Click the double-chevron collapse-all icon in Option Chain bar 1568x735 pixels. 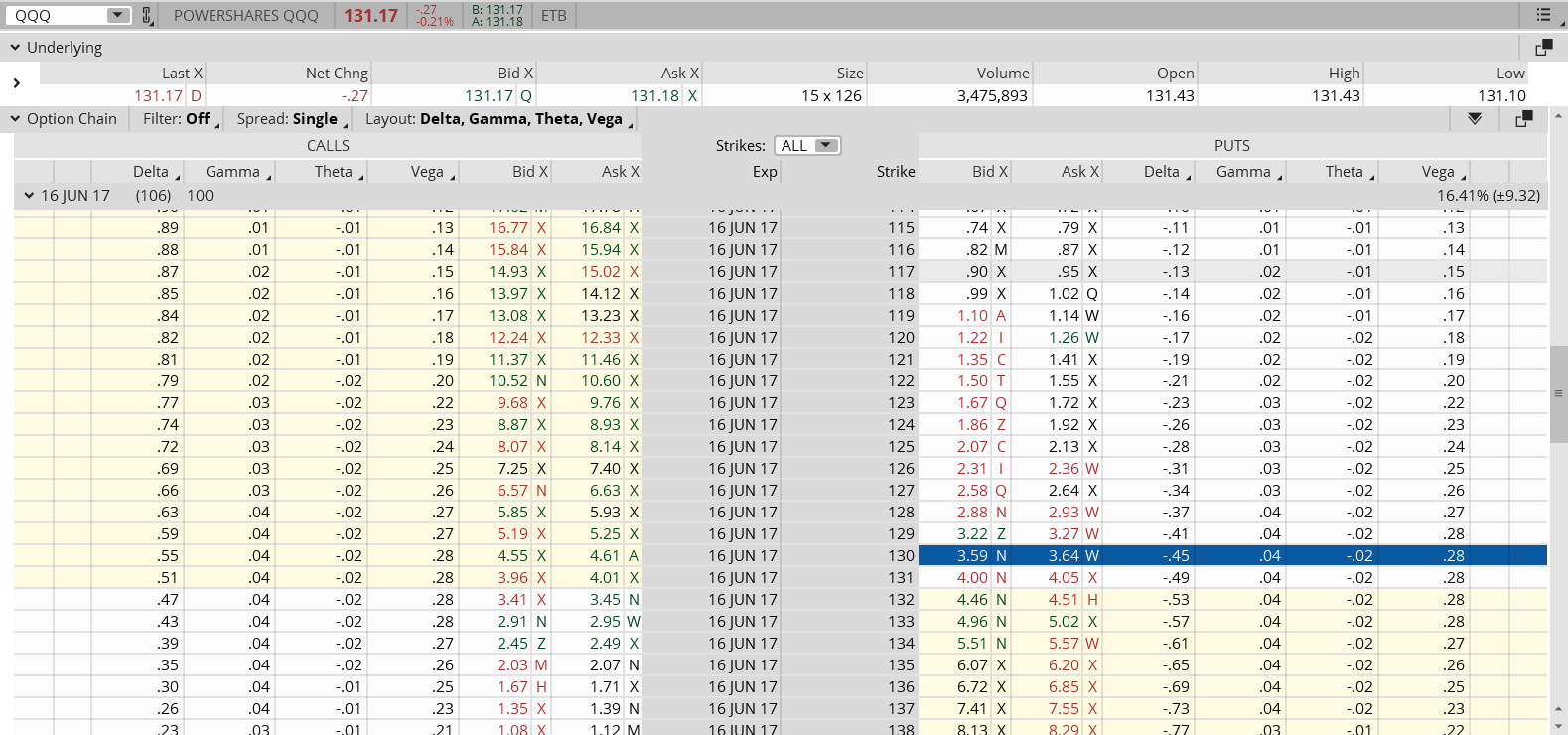(x=1475, y=119)
